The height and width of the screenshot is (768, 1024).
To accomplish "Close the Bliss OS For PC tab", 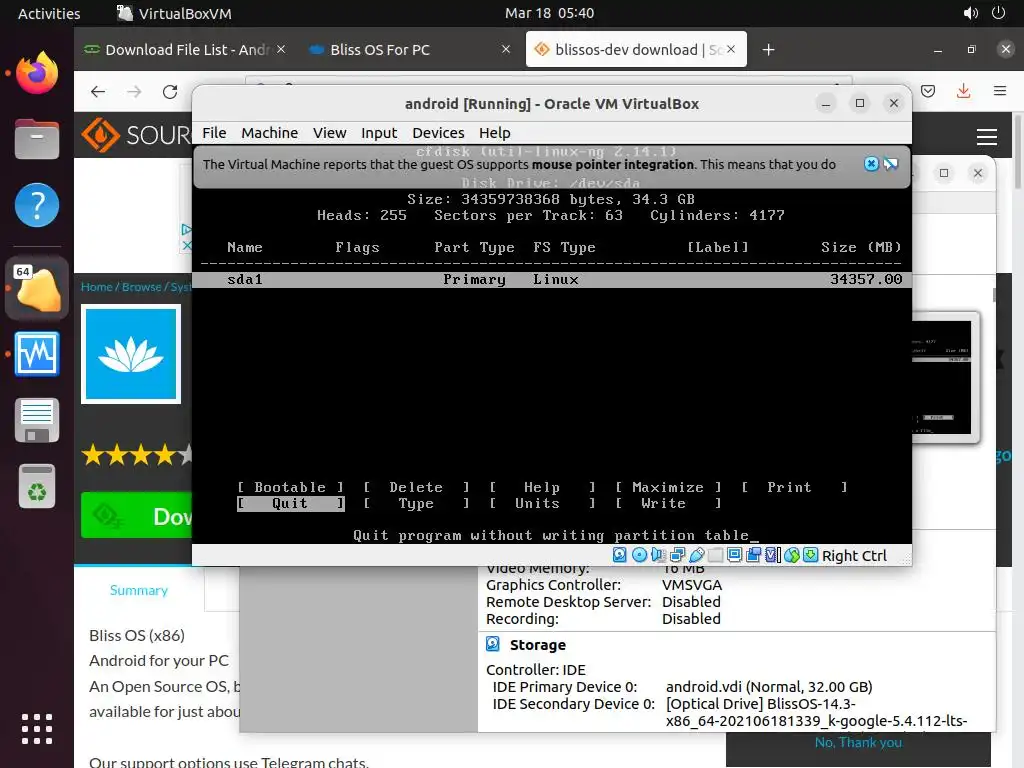I will tap(505, 49).
